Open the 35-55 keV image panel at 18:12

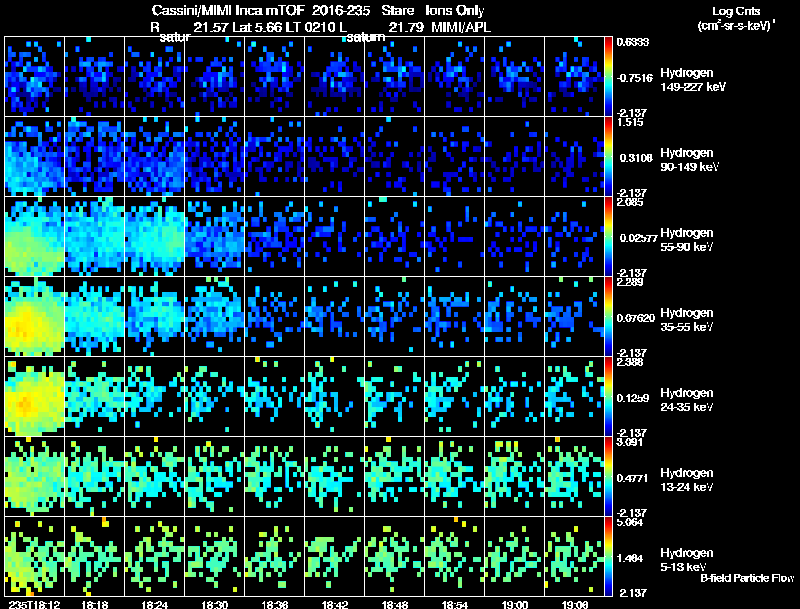(x=34, y=316)
